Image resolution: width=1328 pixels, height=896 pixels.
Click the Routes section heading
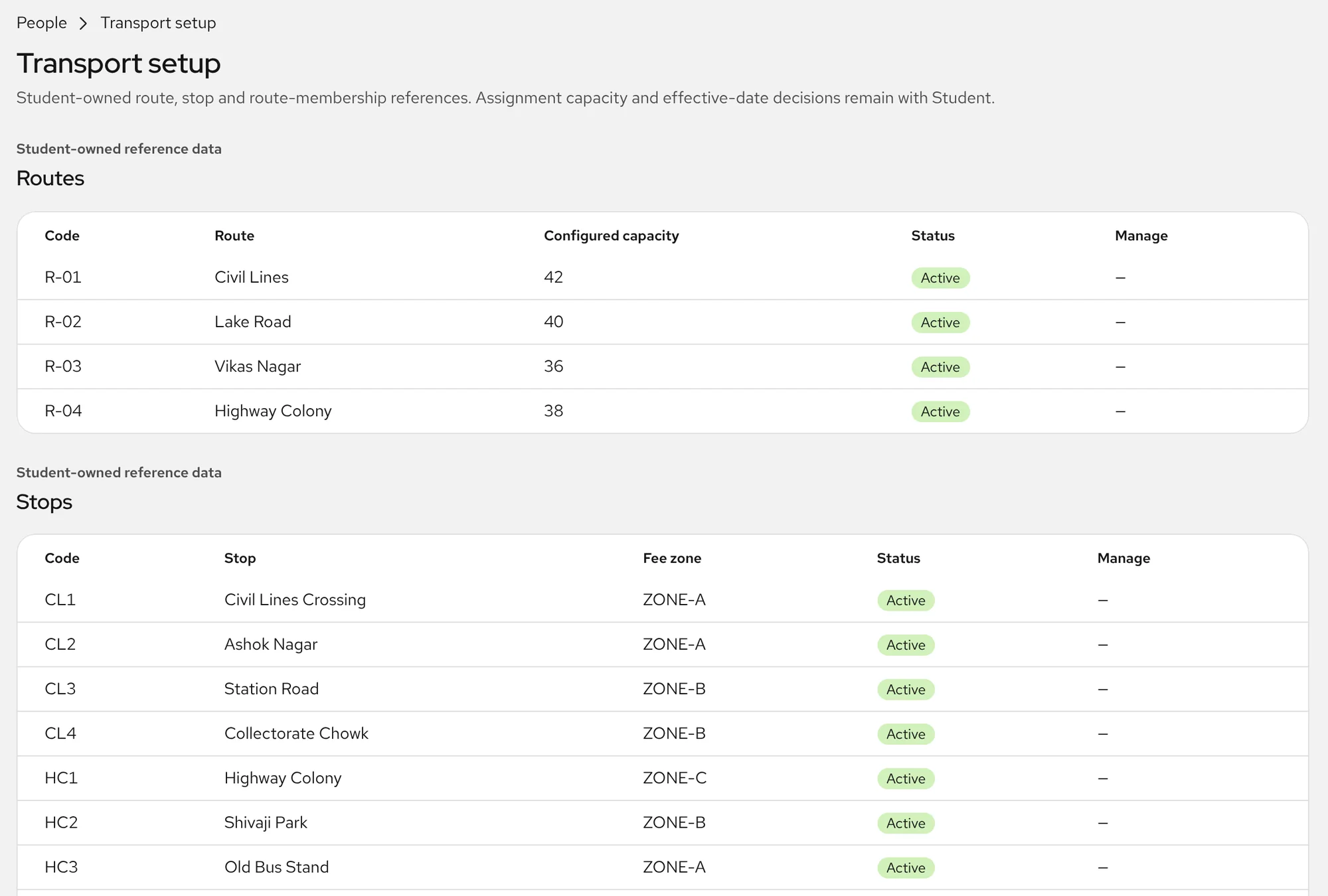(x=50, y=178)
